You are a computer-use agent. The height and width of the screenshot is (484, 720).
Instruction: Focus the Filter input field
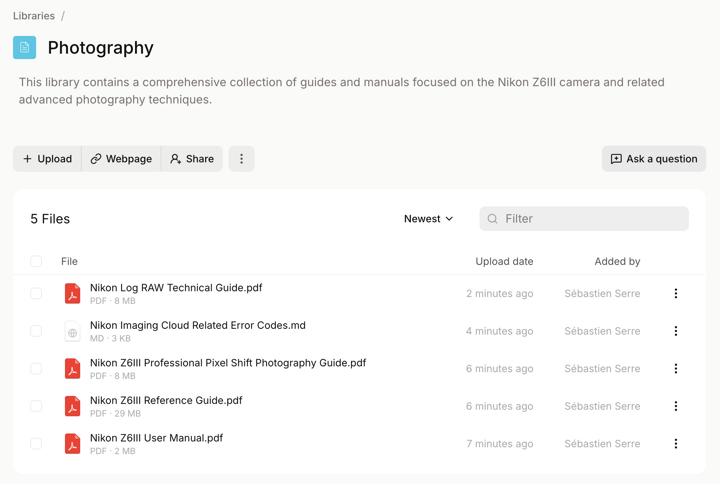point(584,219)
